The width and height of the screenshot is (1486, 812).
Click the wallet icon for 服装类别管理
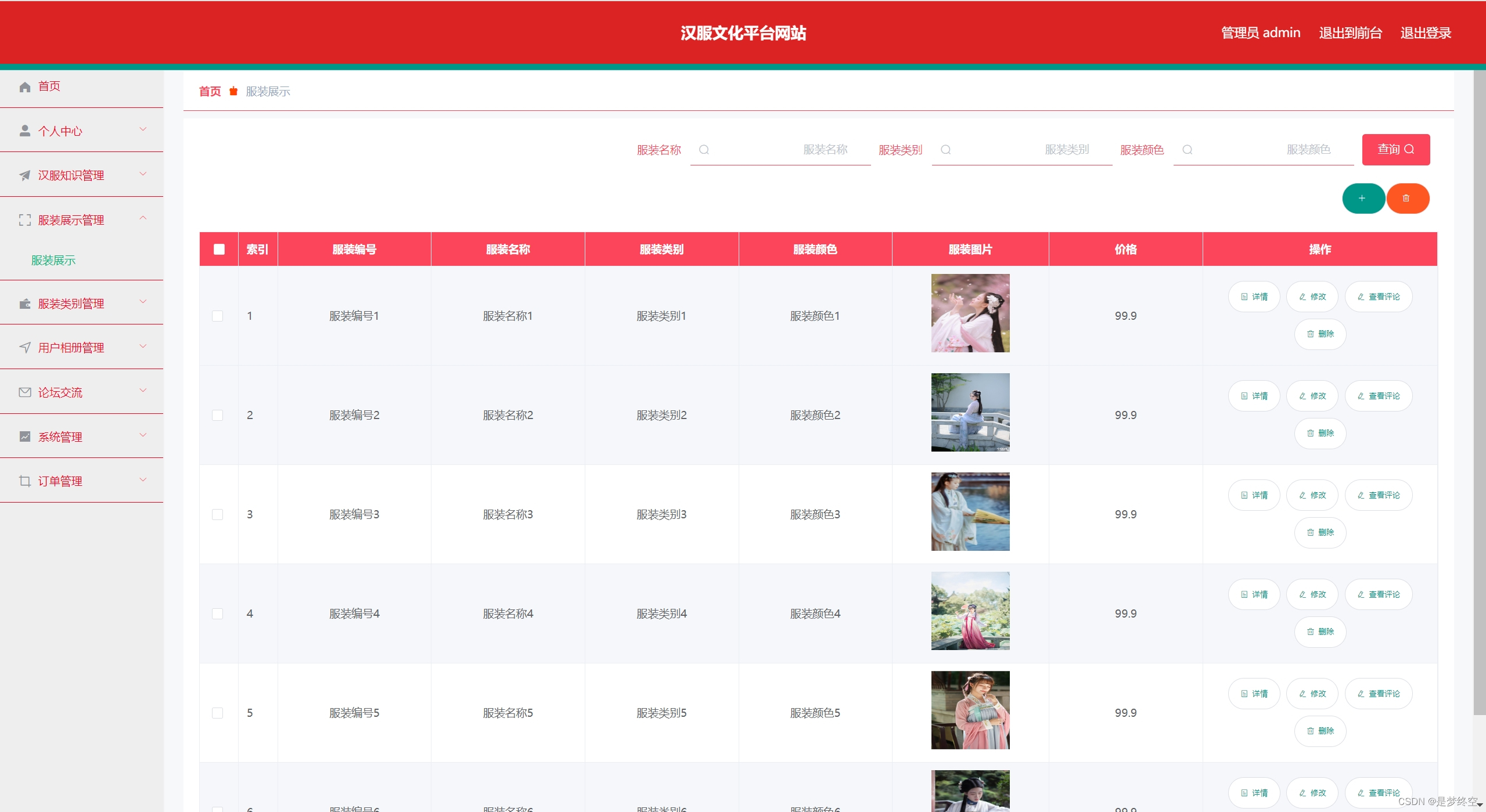24,304
